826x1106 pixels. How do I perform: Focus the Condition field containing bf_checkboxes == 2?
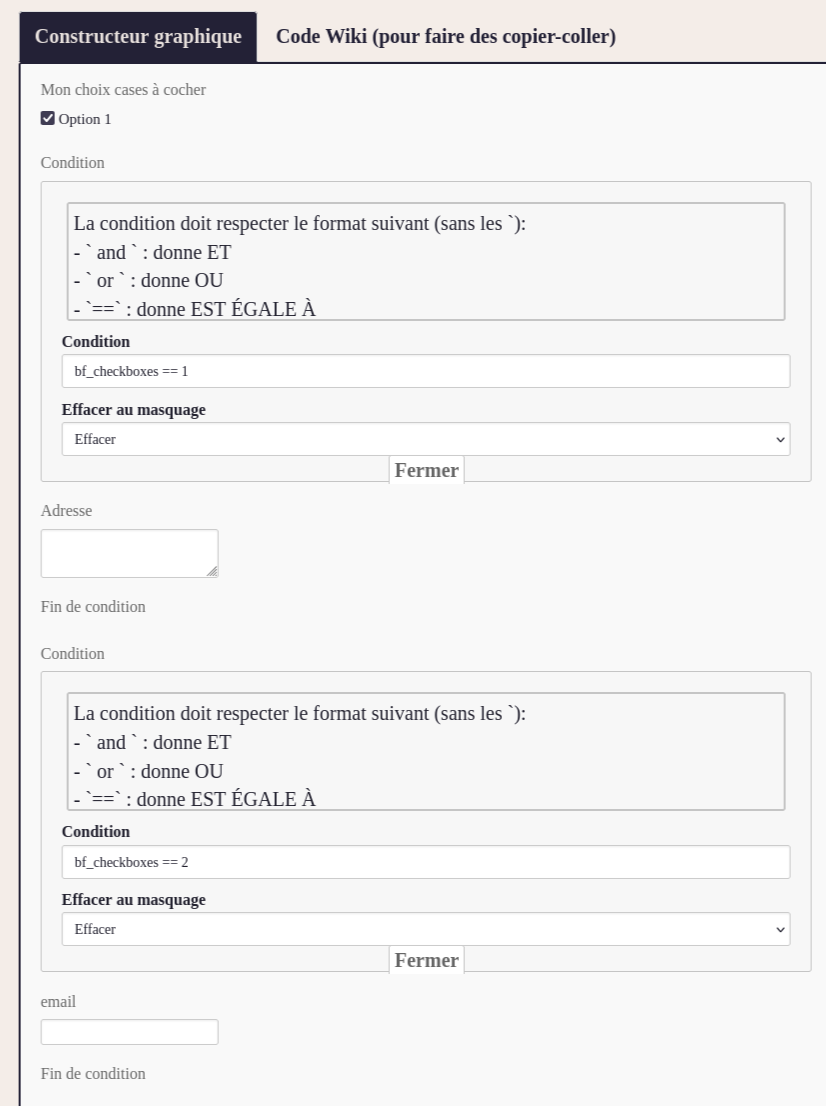pyautogui.click(x=426, y=862)
